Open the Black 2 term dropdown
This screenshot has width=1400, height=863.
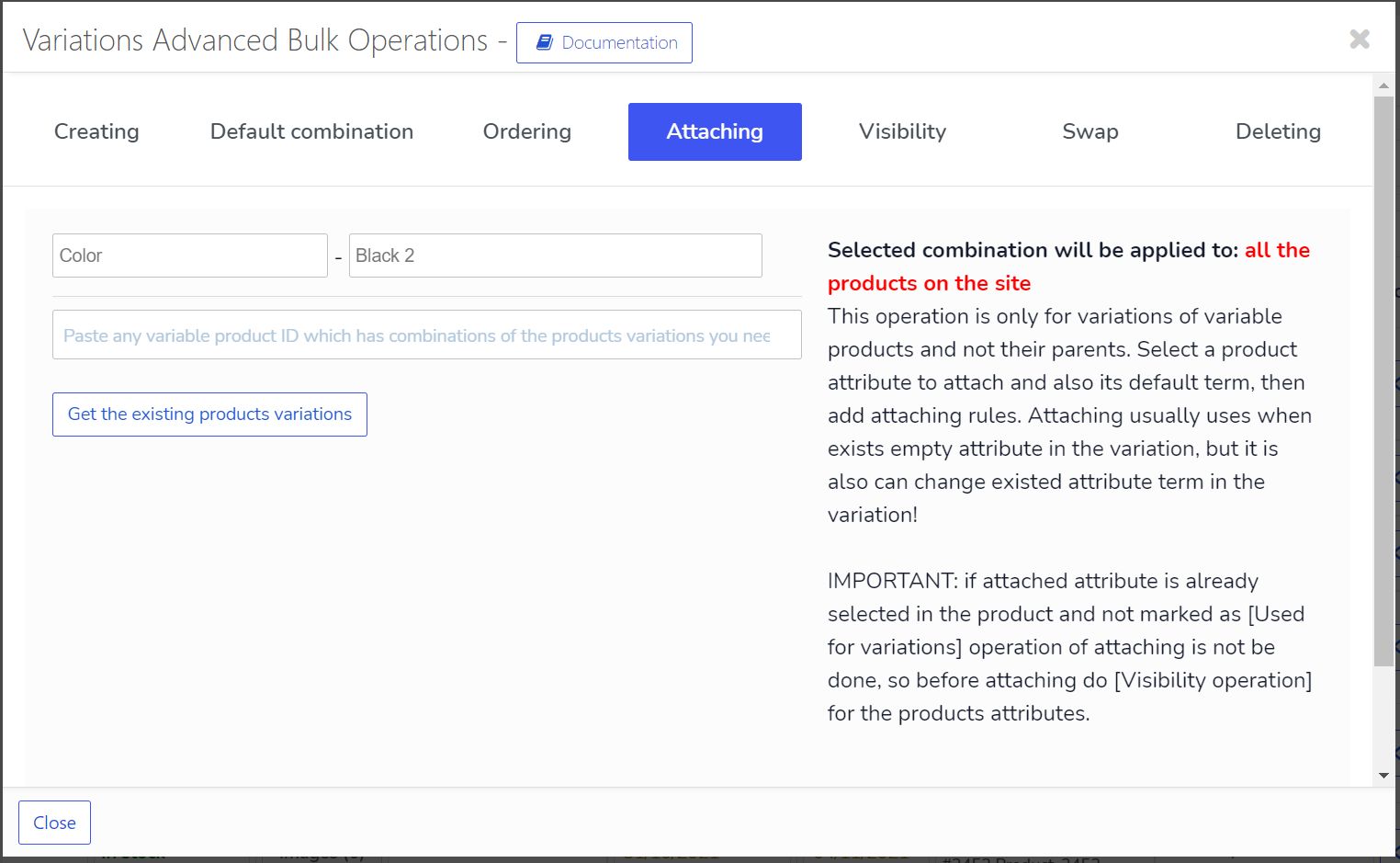(x=555, y=255)
